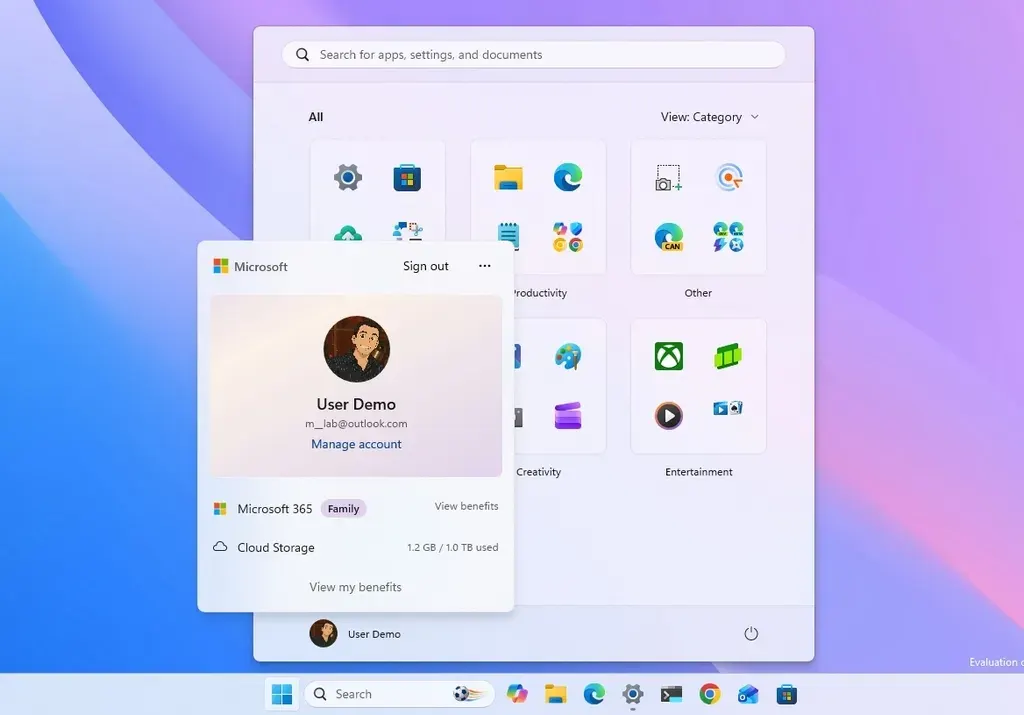
Task: Click the User Demo profile in Start footer
Action: 355,633
